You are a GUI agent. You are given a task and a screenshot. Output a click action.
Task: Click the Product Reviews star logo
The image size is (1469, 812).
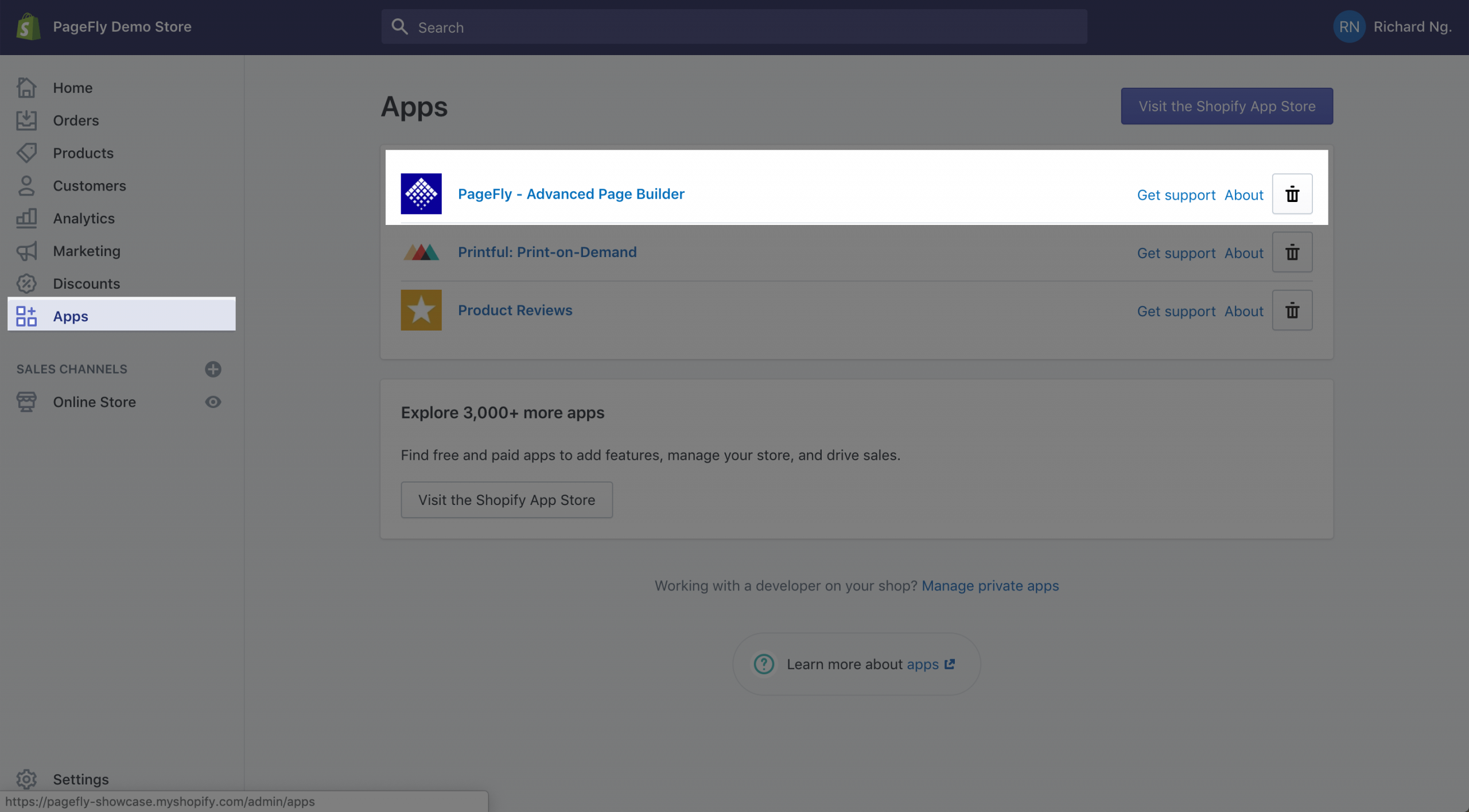point(421,310)
